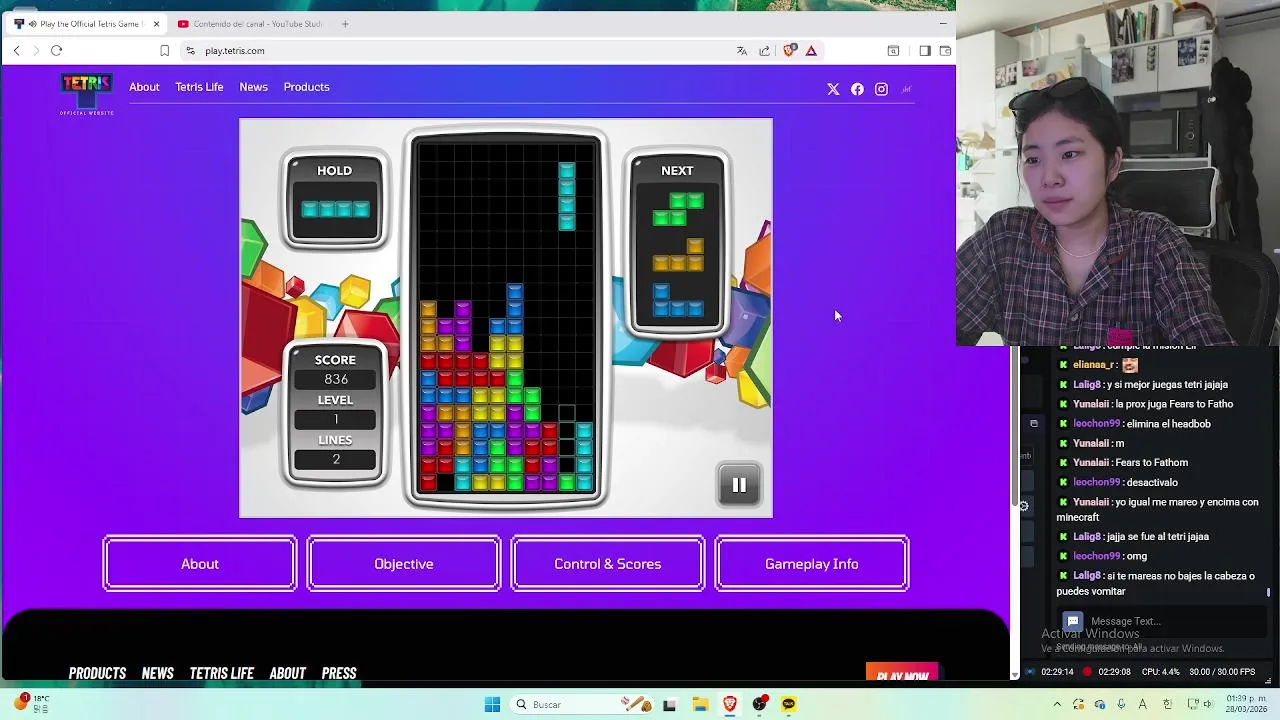The width and height of the screenshot is (1280, 720).
Task: Open the Facebook social link
Action: pos(857,89)
